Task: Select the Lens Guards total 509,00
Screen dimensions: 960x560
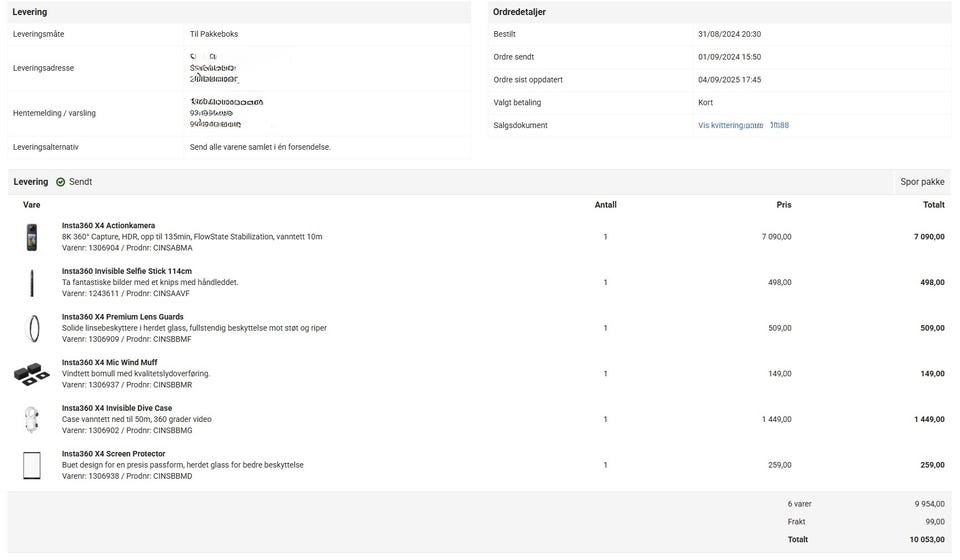Action: point(932,329)
